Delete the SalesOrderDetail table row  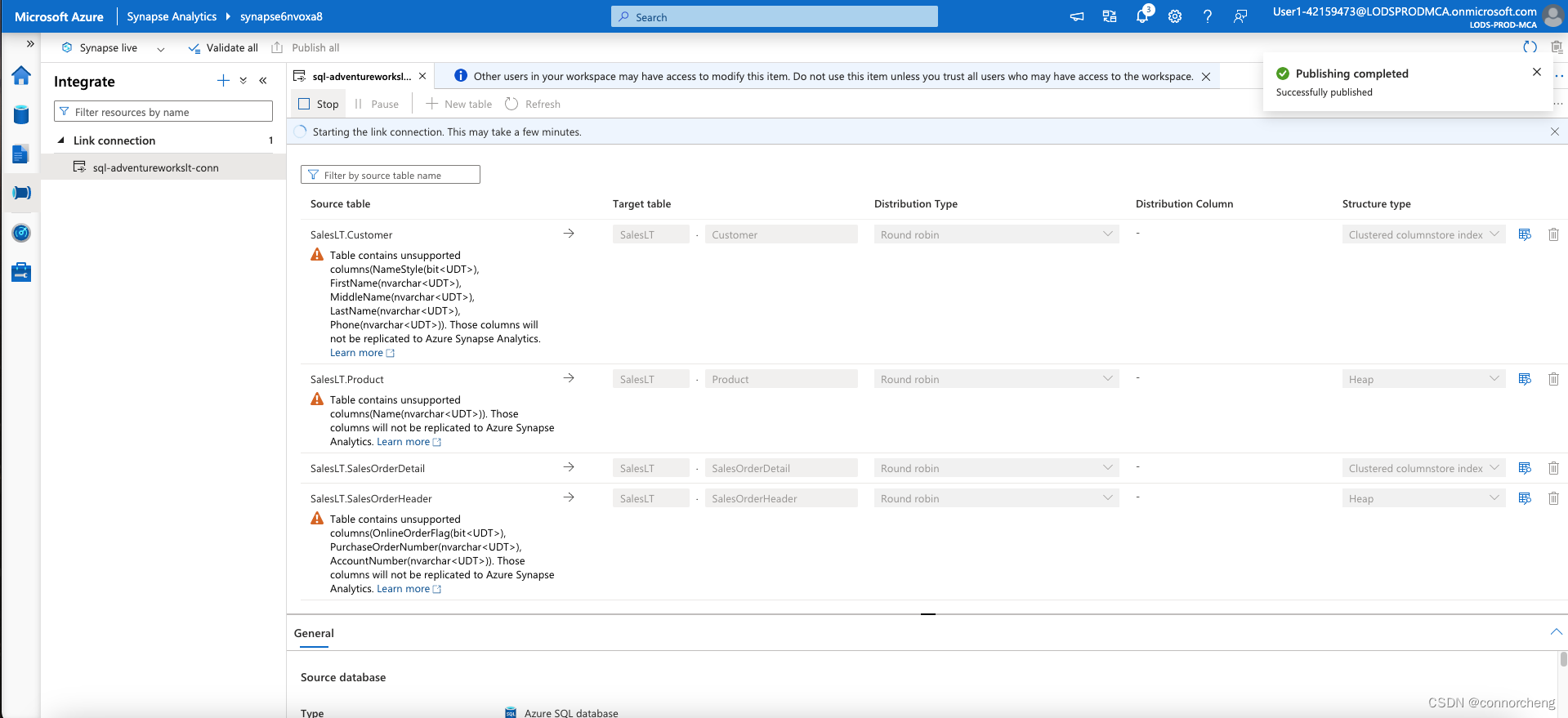(x=1553, y=468)
